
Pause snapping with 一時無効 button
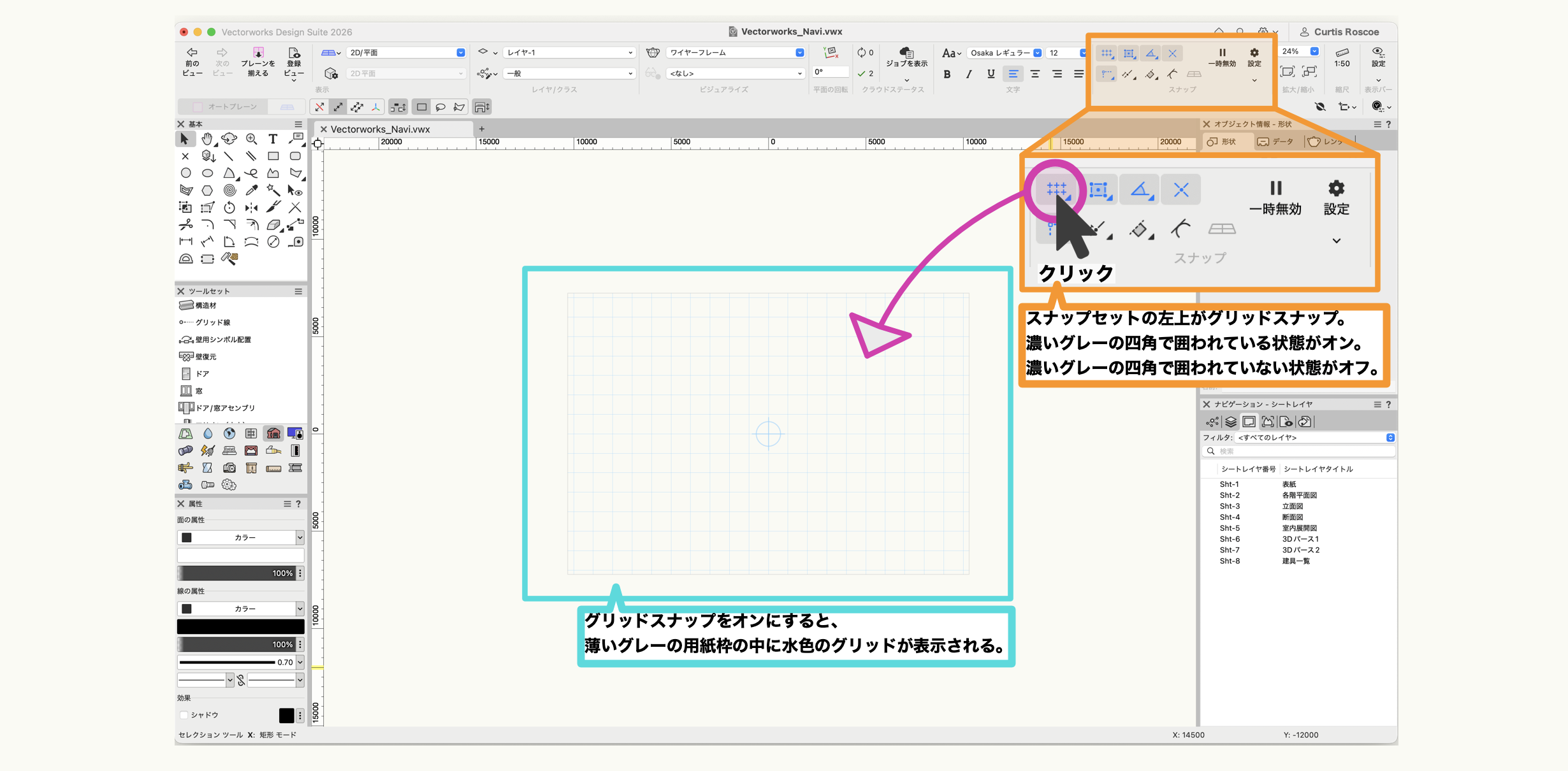tap(1222, 56)
